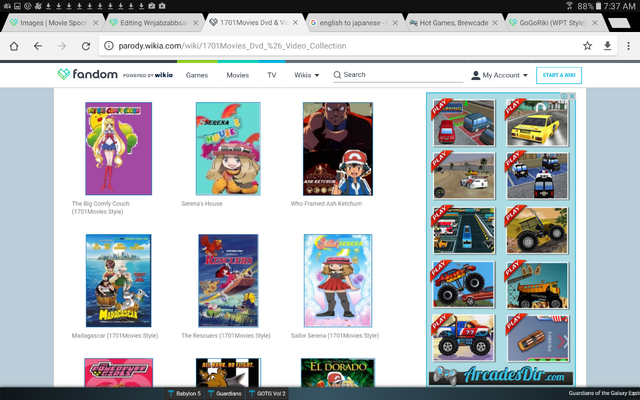Open The Big Comfy Couch caption link
640x400 pixels.
click(101, 207)
